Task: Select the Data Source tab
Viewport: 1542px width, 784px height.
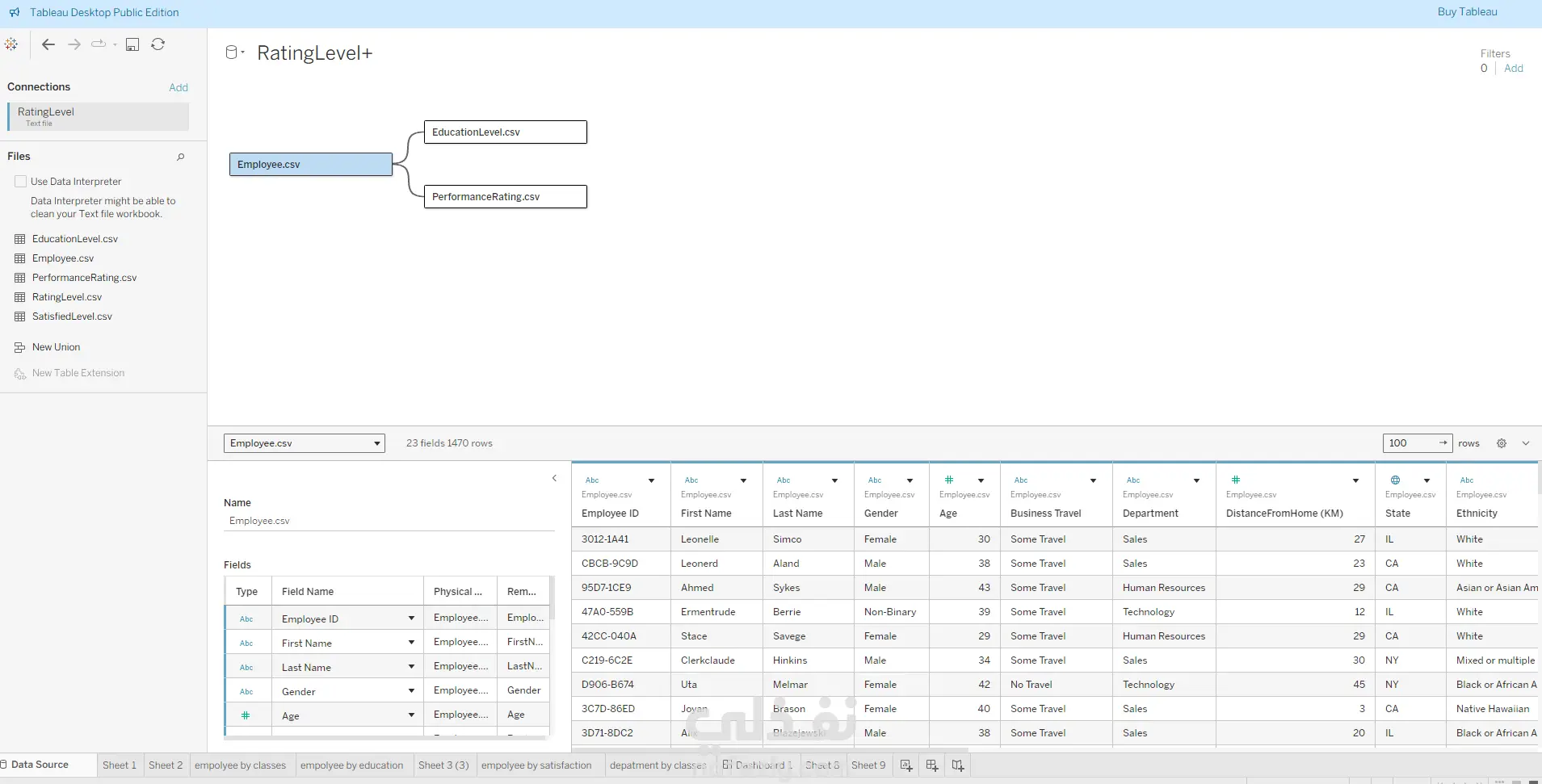Action: (x=40, y=765)
